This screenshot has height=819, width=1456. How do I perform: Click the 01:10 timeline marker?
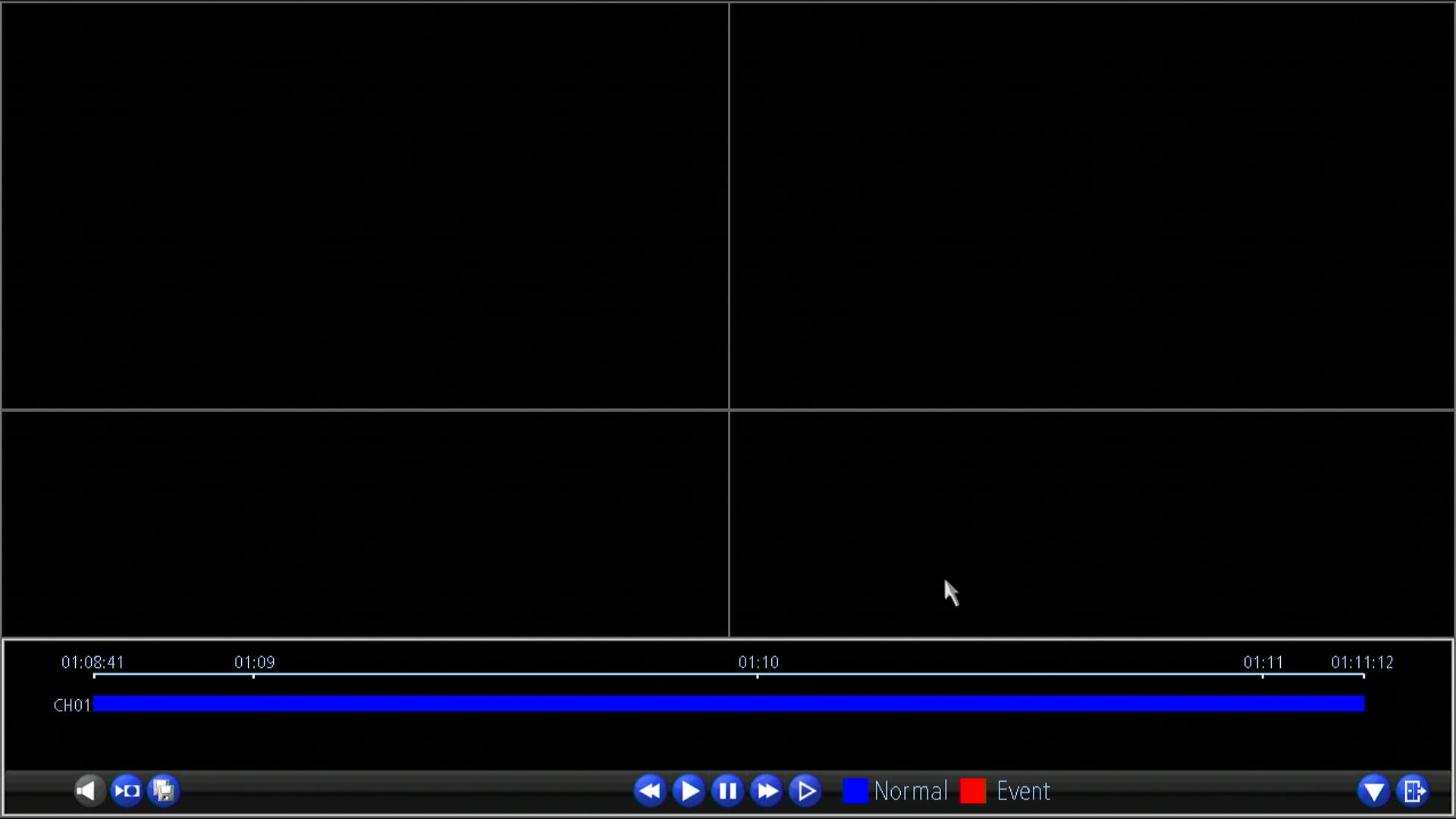pos(758,663)
